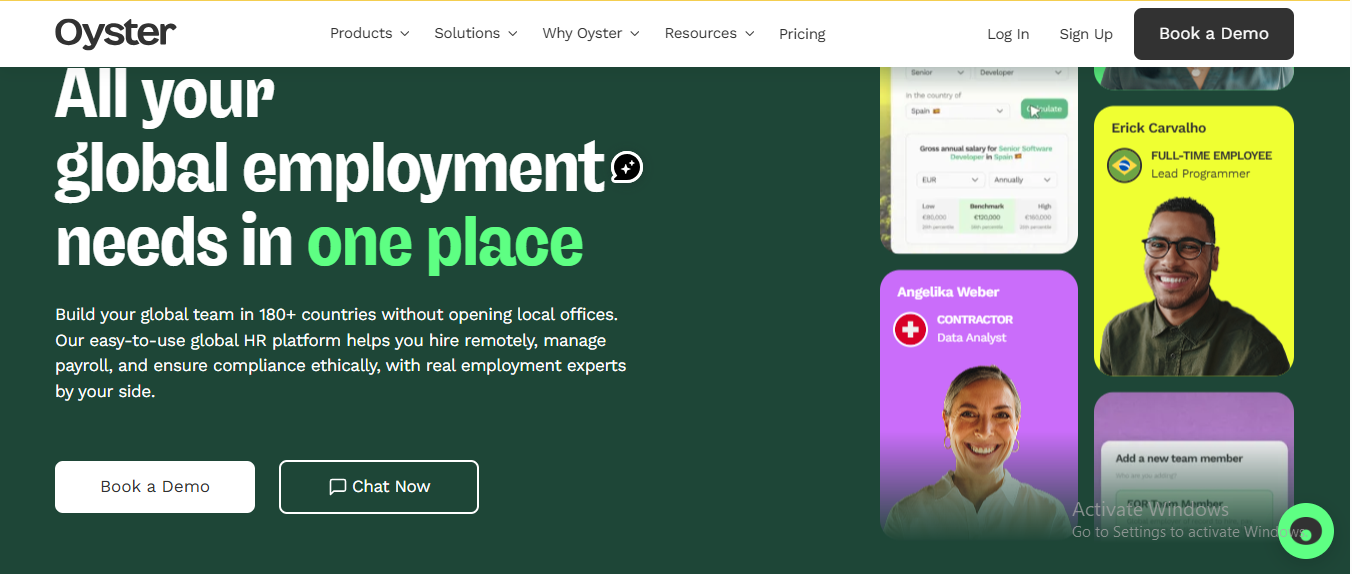Expand the Products menu

[x=370, y=33]
